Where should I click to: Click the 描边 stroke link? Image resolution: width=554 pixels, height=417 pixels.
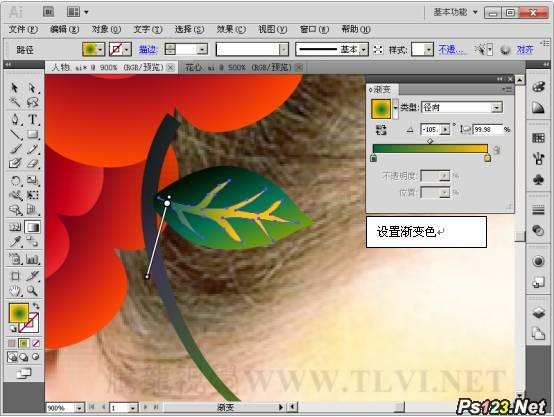coord(147,50)
